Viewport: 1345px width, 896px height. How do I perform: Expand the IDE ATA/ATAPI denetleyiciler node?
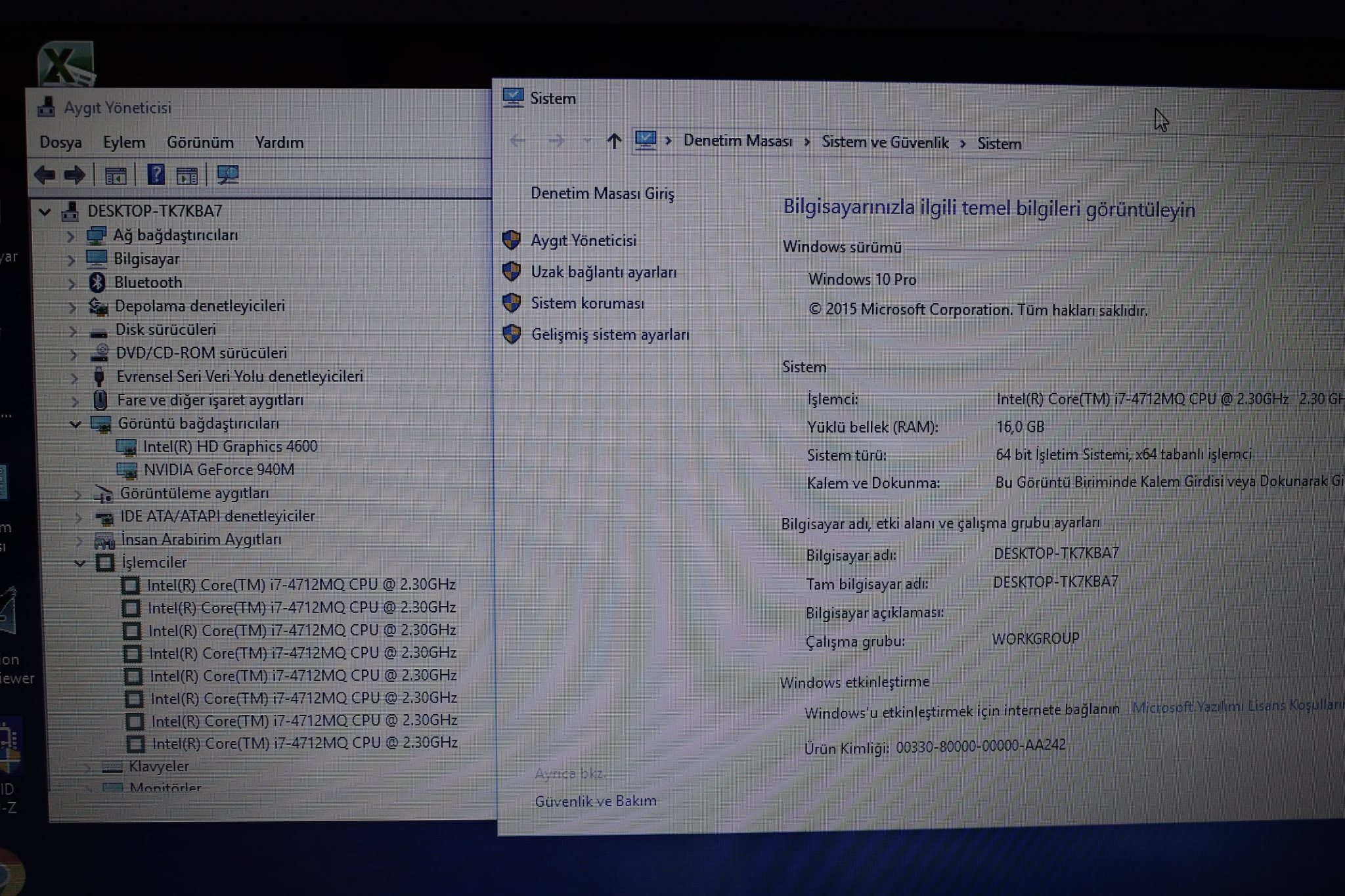78,518
